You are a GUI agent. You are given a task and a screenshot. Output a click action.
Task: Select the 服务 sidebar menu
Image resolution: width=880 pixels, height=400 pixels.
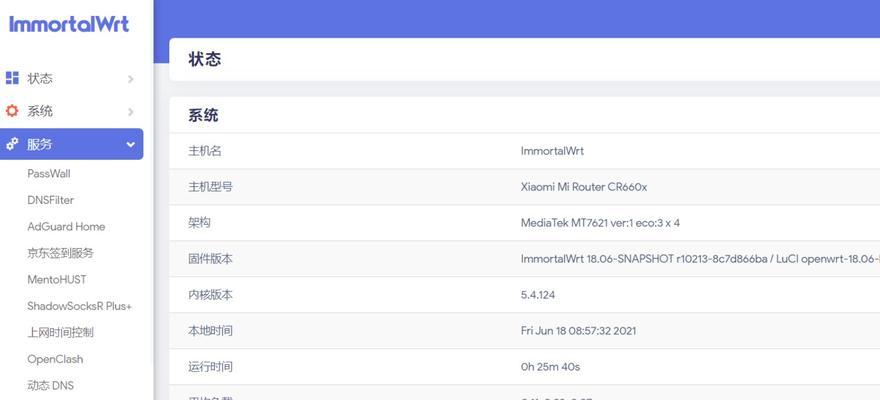pyautogui.click(x=71, y=144)
